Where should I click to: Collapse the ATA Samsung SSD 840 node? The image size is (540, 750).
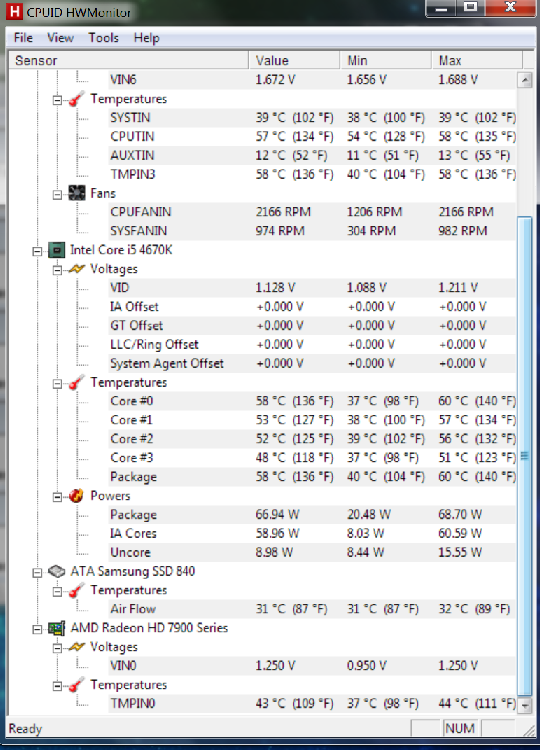[x=37, y=573]
